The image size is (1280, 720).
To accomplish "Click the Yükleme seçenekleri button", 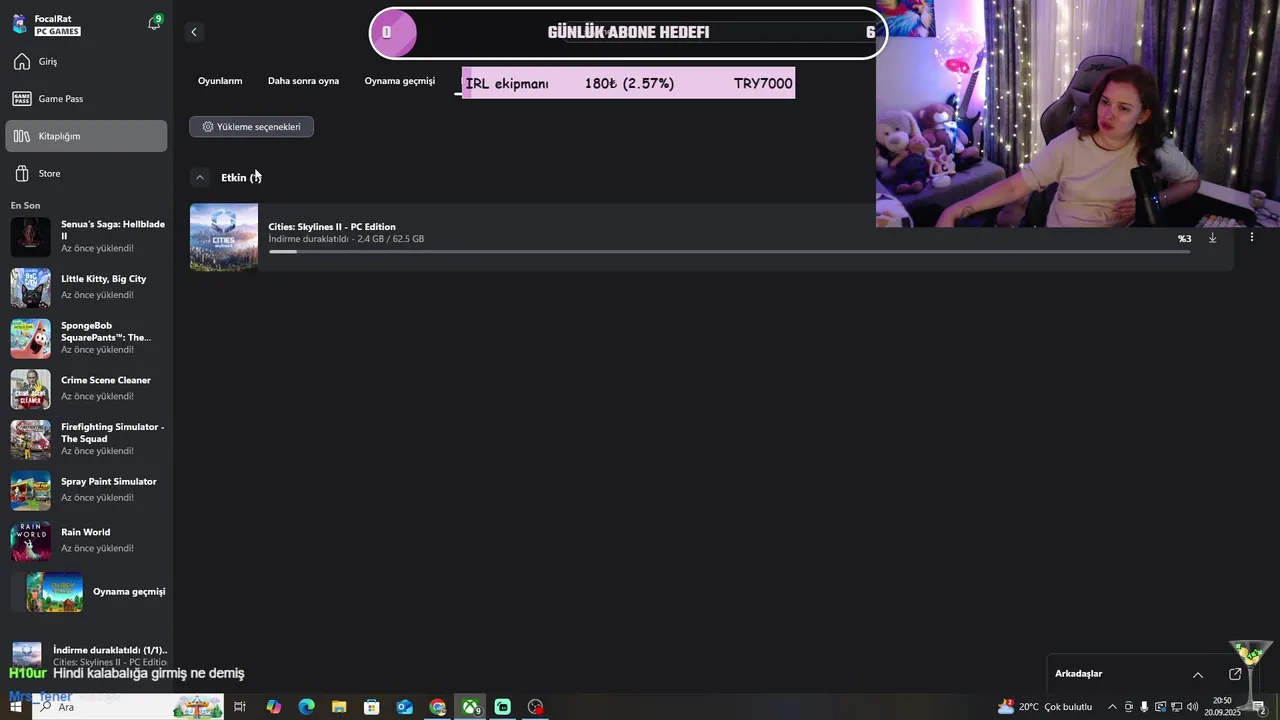I will click(251, 127).
